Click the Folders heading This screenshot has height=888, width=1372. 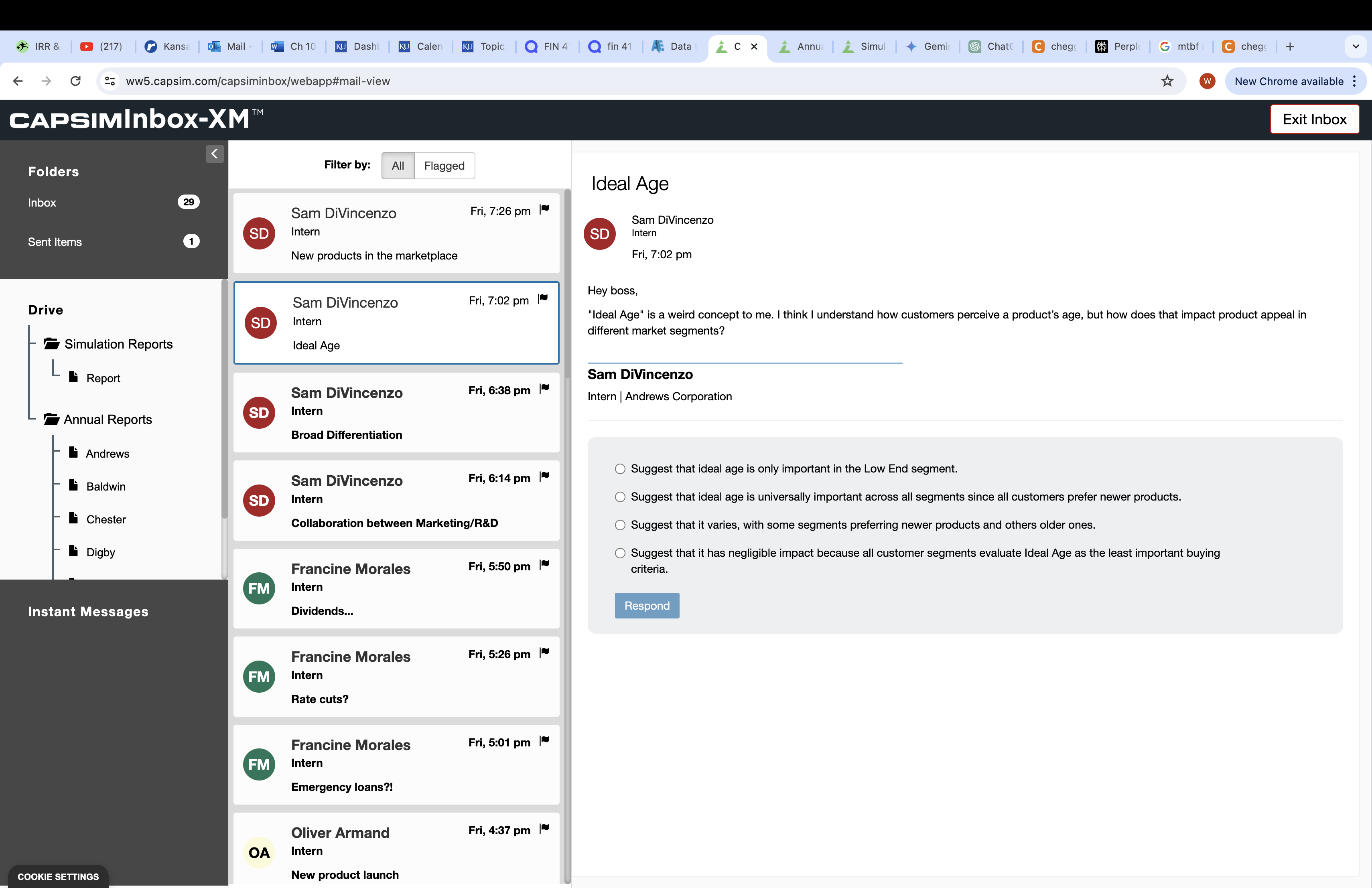coord(54,172)
